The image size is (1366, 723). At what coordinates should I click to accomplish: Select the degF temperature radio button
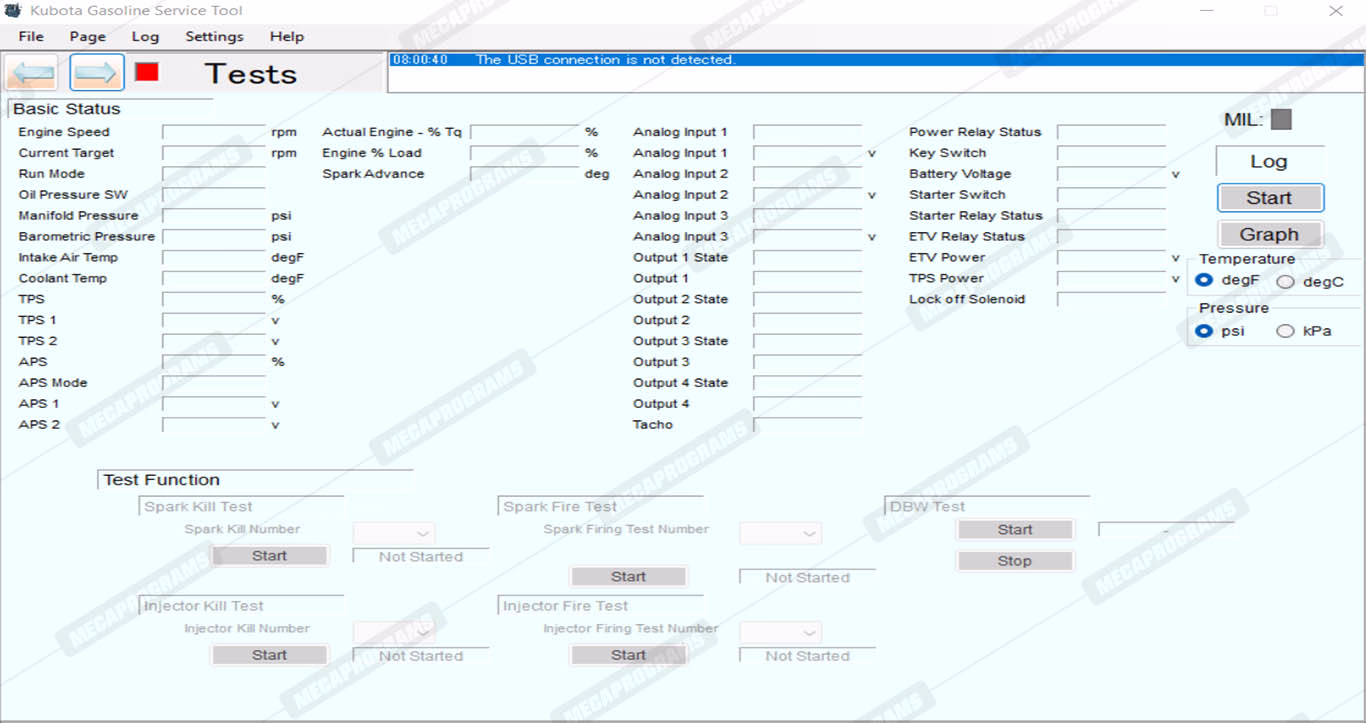point(1205,281)
